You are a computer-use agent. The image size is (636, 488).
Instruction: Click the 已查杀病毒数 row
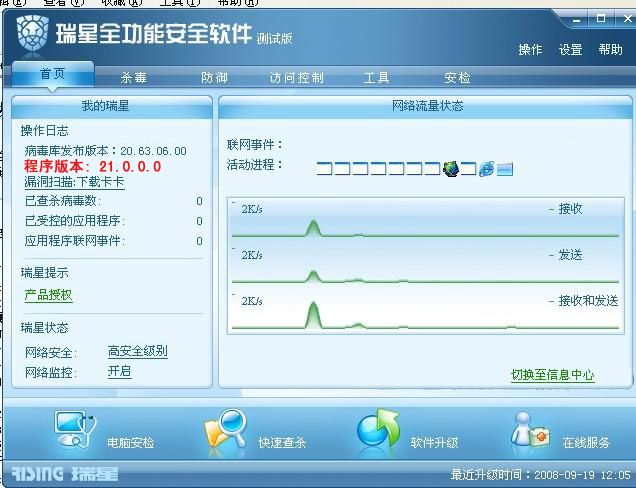(x=114, y=201)
